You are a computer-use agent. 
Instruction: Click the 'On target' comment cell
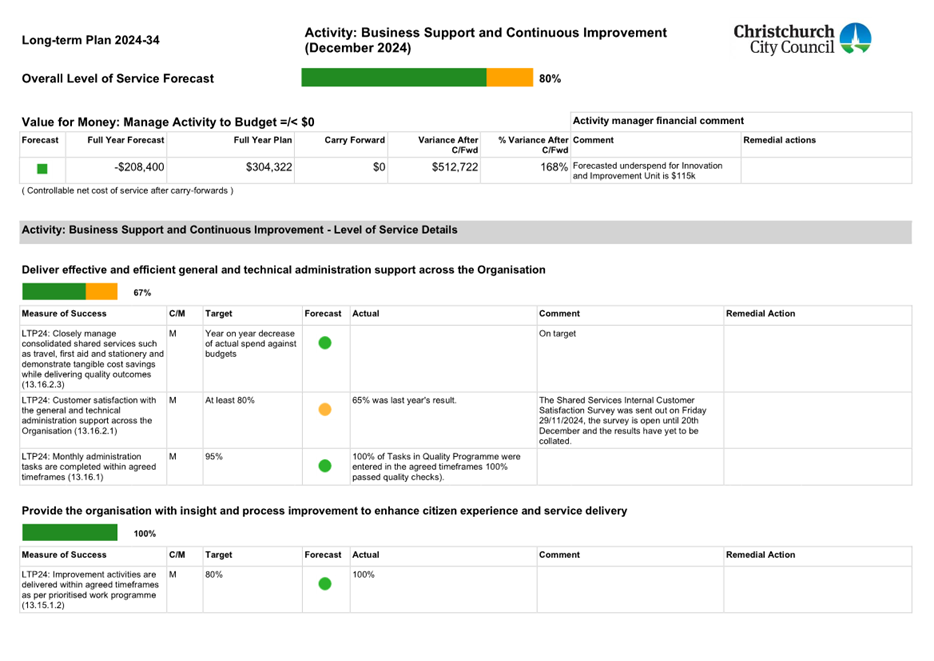click(557, 334)
